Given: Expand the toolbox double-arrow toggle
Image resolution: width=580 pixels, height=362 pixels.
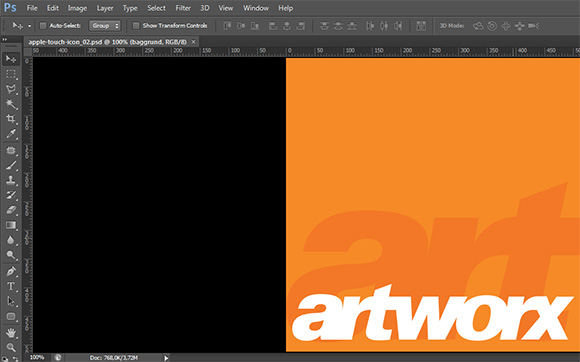Looking at the screenshot, I should point(4,40).
